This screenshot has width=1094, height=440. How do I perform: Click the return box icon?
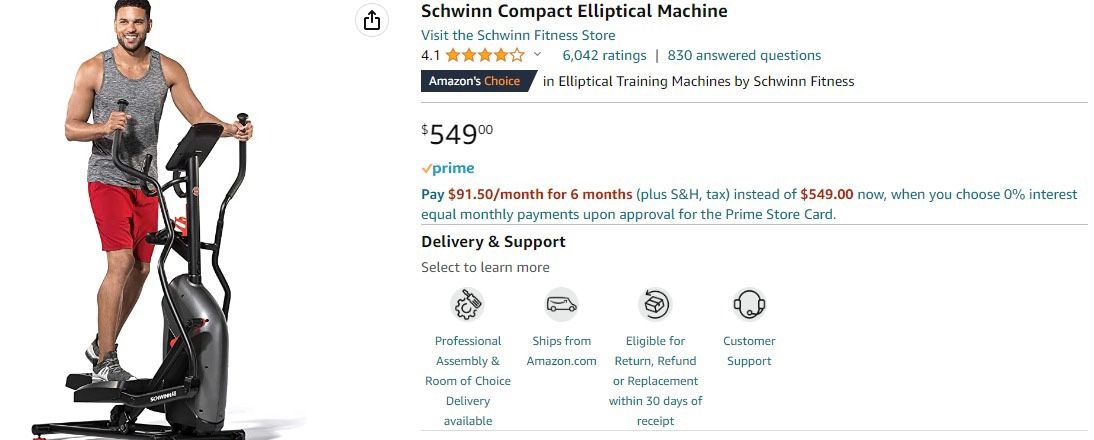point(655,303)
